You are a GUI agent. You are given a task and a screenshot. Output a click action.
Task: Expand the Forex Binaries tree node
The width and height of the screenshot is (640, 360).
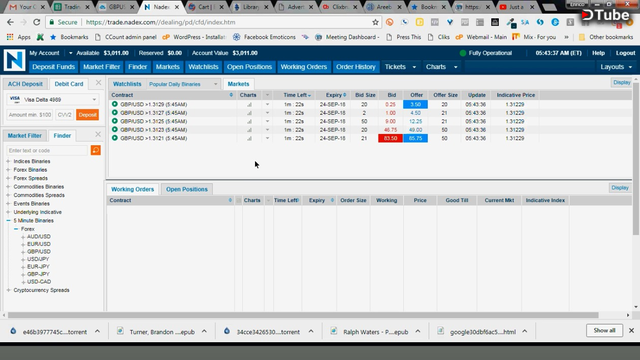click(8, 170)
